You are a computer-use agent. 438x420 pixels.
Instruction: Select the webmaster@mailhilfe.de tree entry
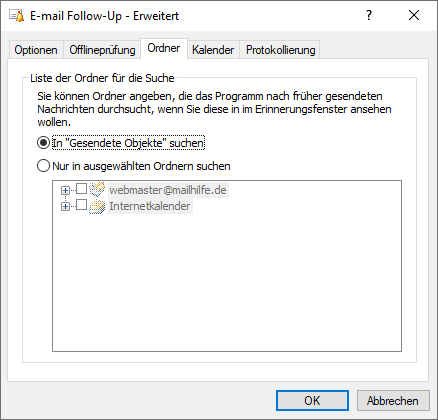[x=168, y=190]
